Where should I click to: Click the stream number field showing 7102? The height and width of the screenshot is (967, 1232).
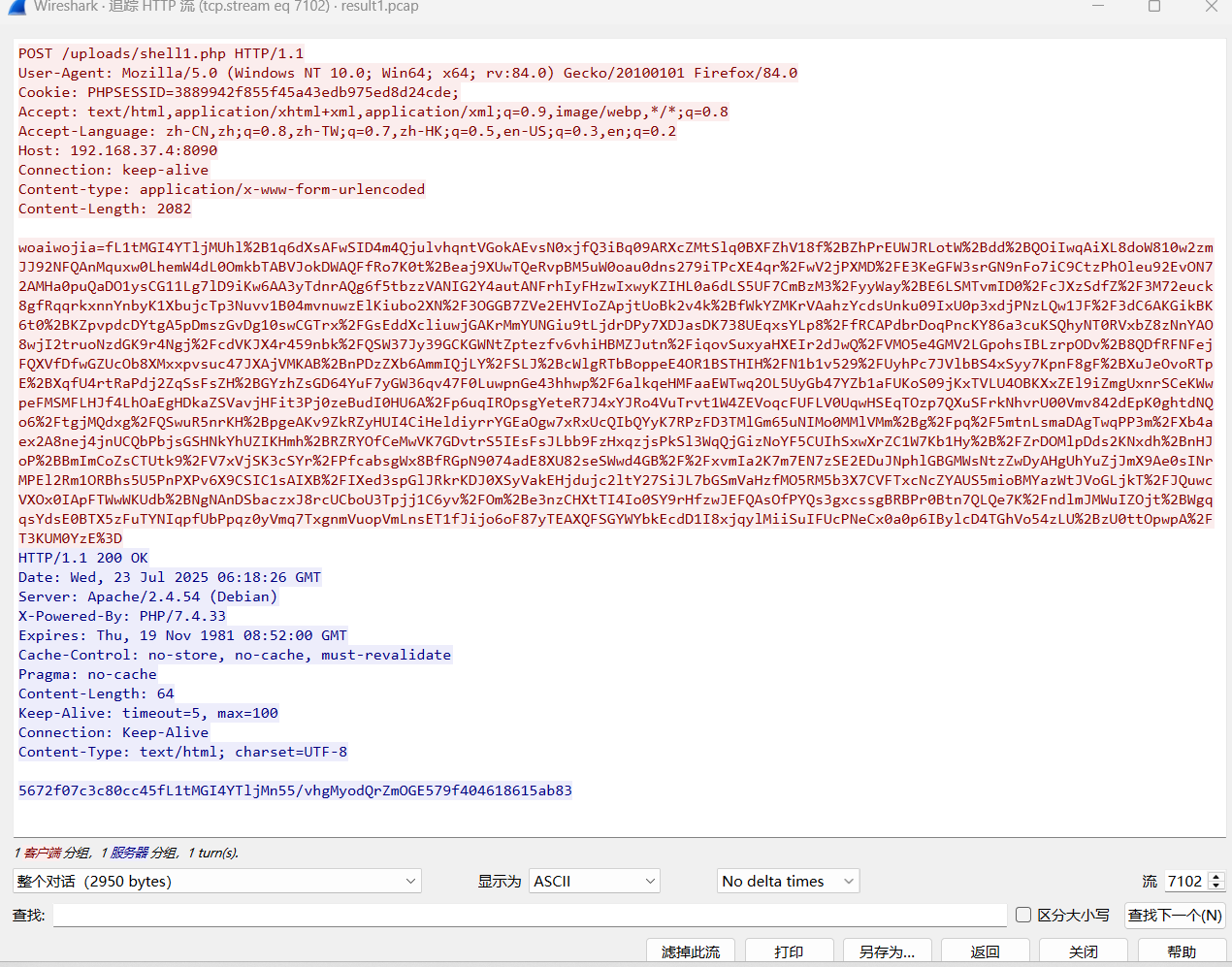point(1184,881)
